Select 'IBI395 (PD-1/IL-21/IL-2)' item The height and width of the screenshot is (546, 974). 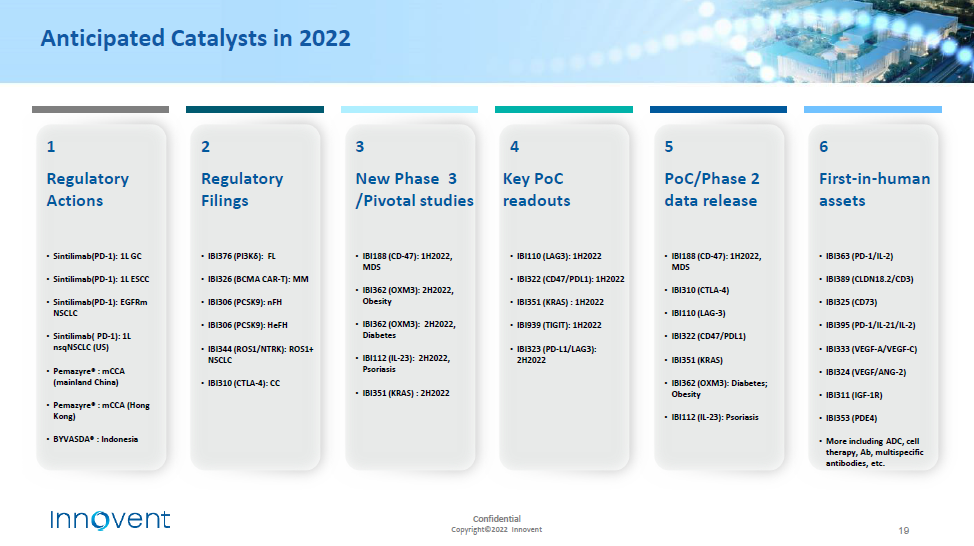(x=870, y=325)
